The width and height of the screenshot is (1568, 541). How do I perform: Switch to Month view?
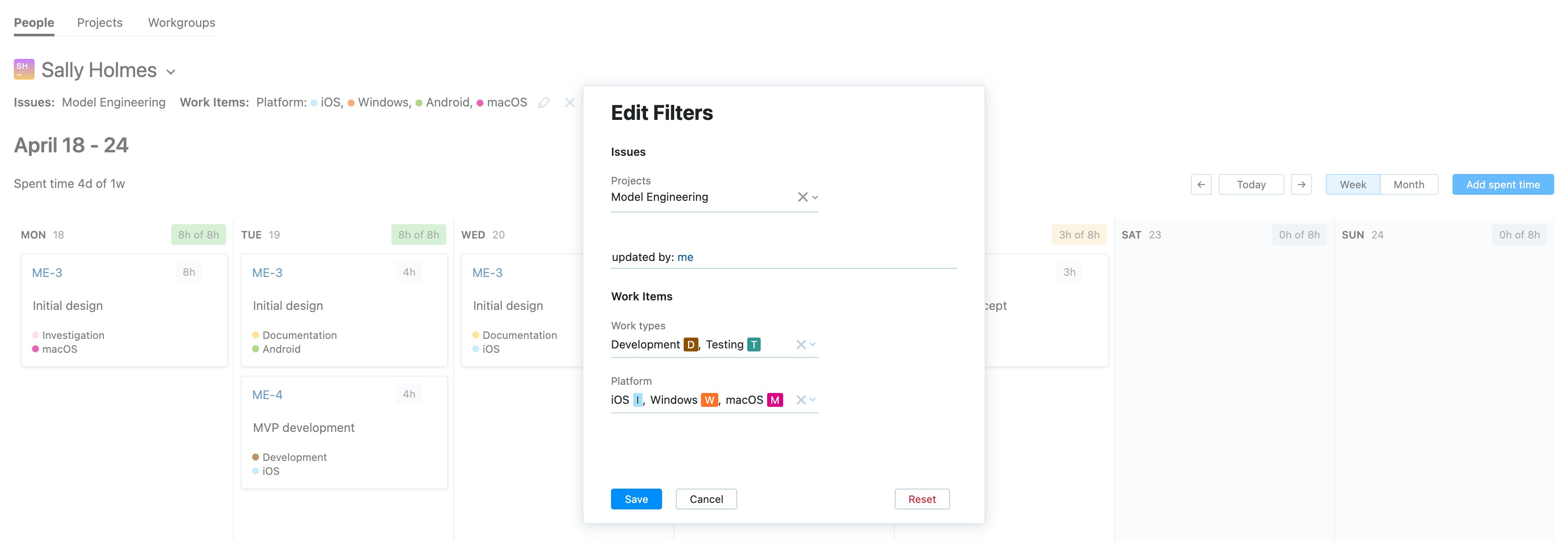point(1409,184)
